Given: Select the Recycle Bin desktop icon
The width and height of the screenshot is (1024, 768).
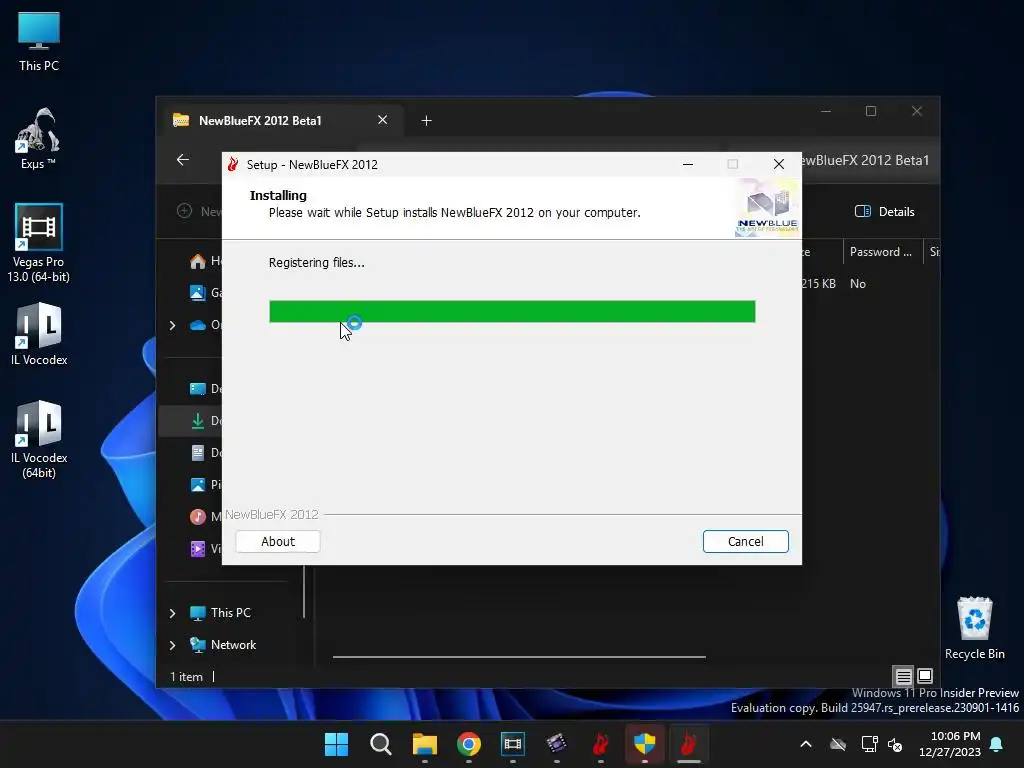Looking at the screenshot, I should point(974,628).
